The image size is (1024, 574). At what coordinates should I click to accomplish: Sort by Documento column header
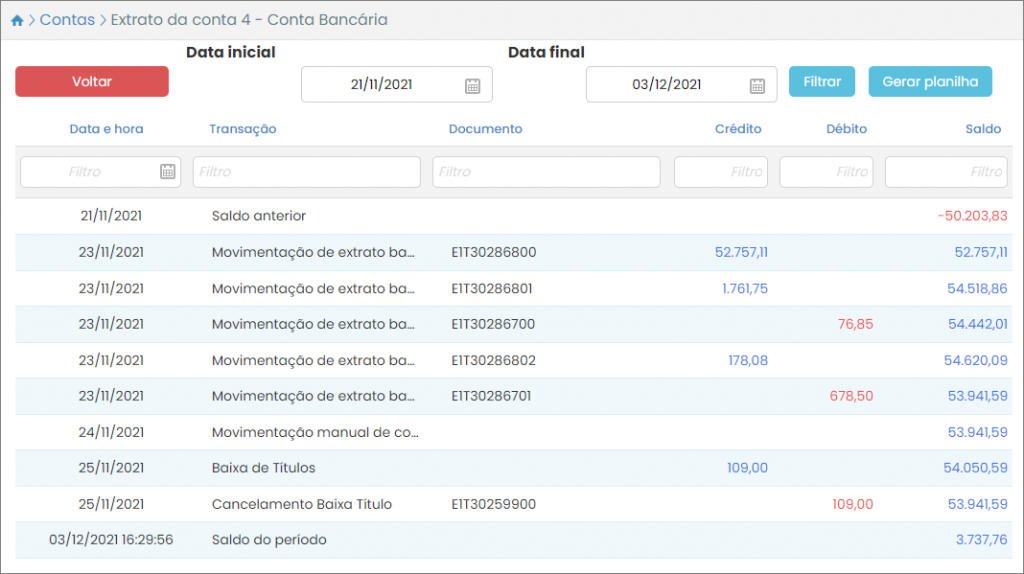click(x=485, y=129)
